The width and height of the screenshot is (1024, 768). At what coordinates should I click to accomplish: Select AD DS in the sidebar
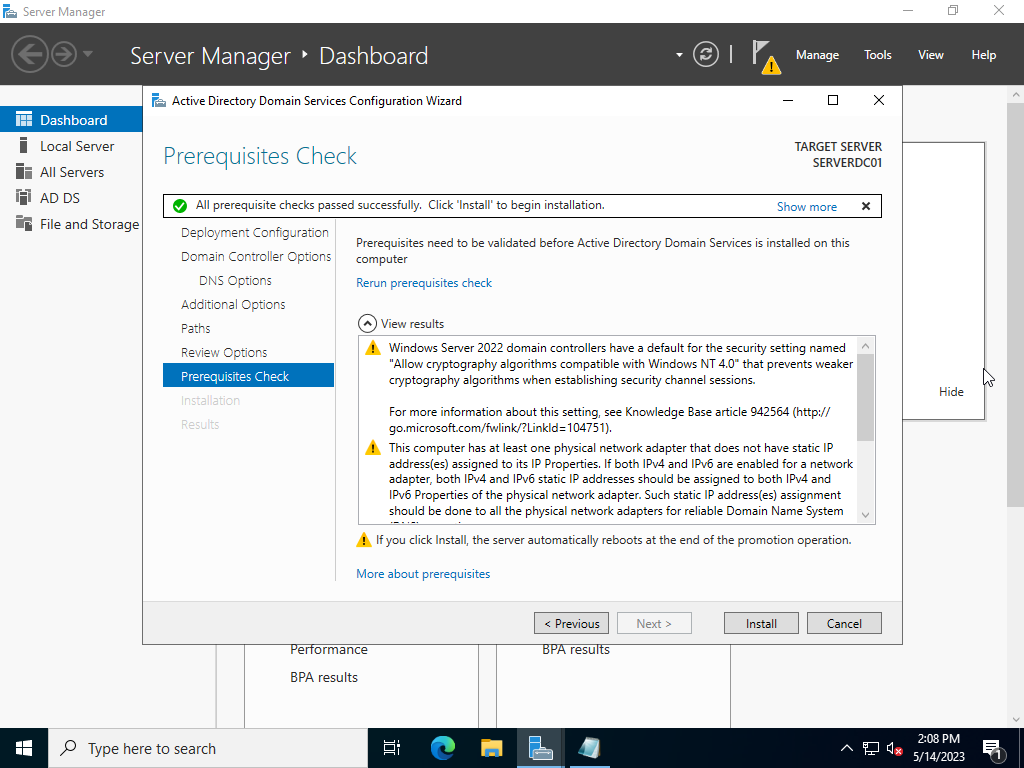(60, 198)
